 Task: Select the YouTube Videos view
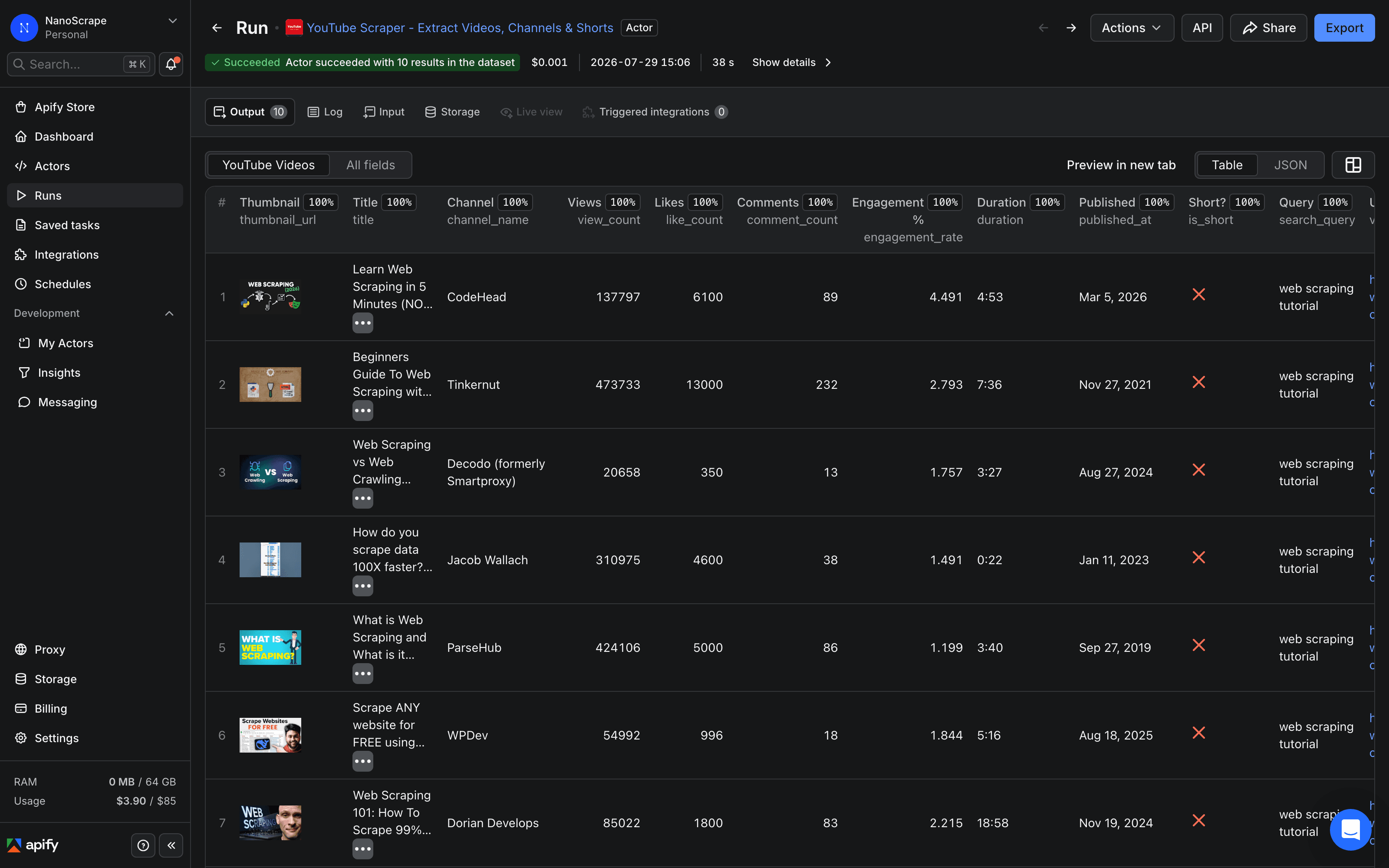click(x=268, y=165)
